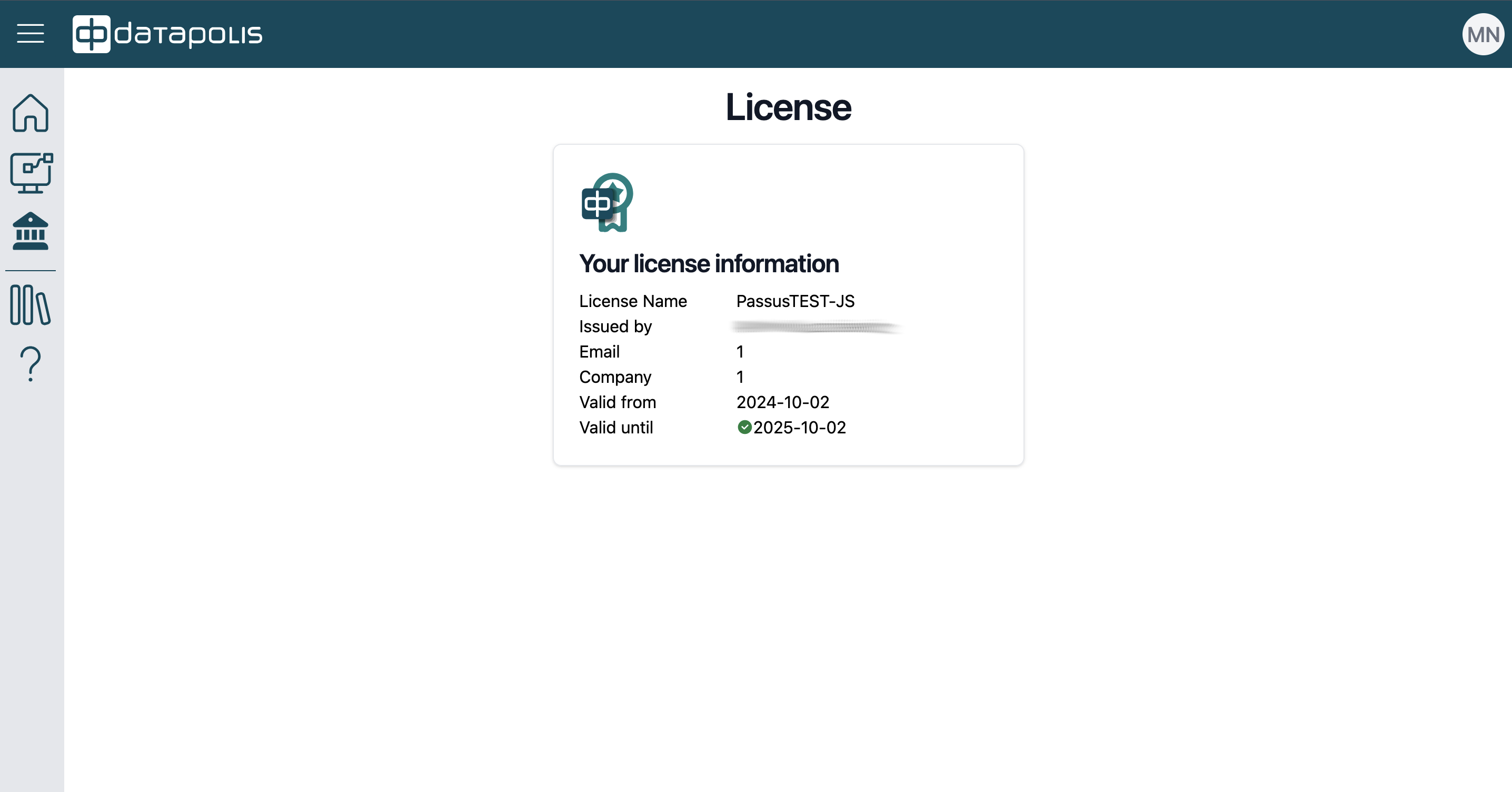The width and height of the screenshot is (1512, 792).
Task: Go to Home in sidebar
Action: click(x=31, y=113)
